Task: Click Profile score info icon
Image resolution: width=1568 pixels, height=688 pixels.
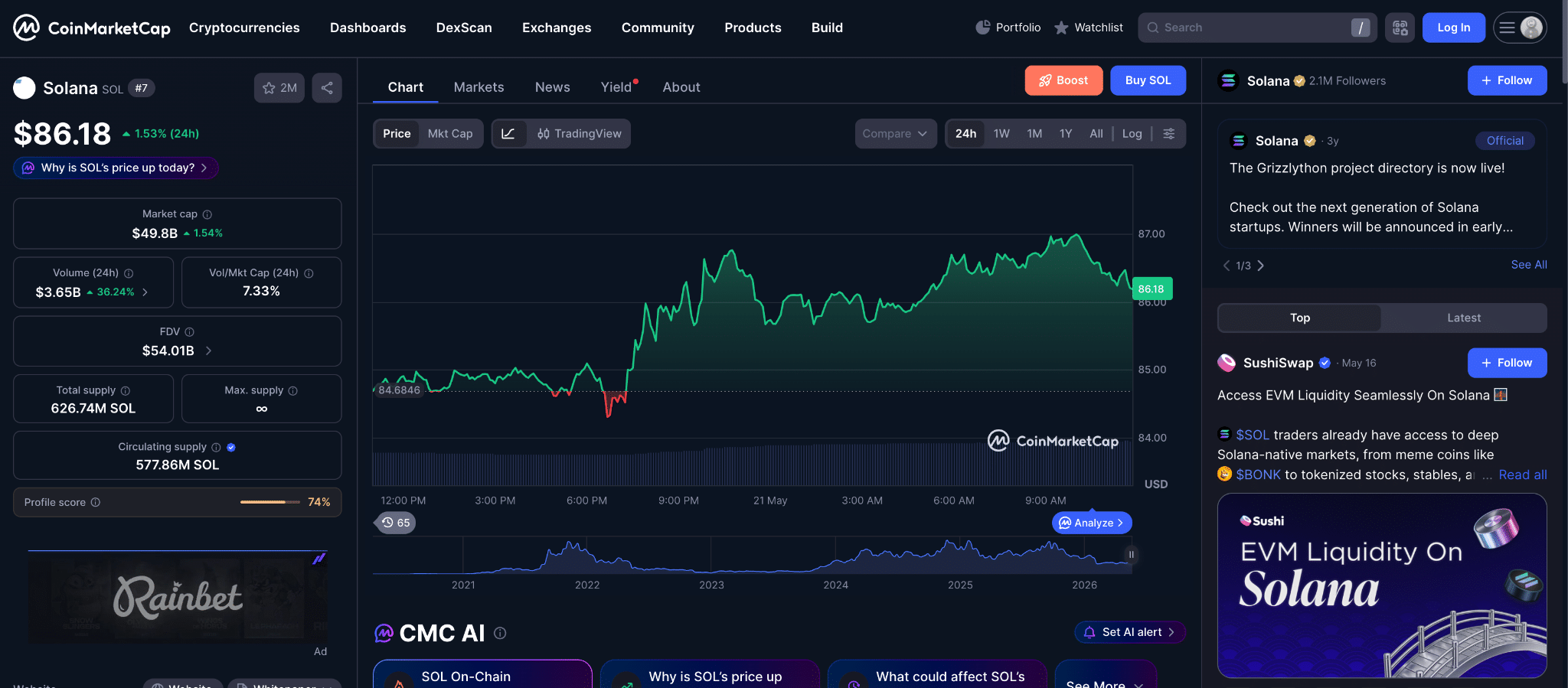Action: click(x=96, y=502)
